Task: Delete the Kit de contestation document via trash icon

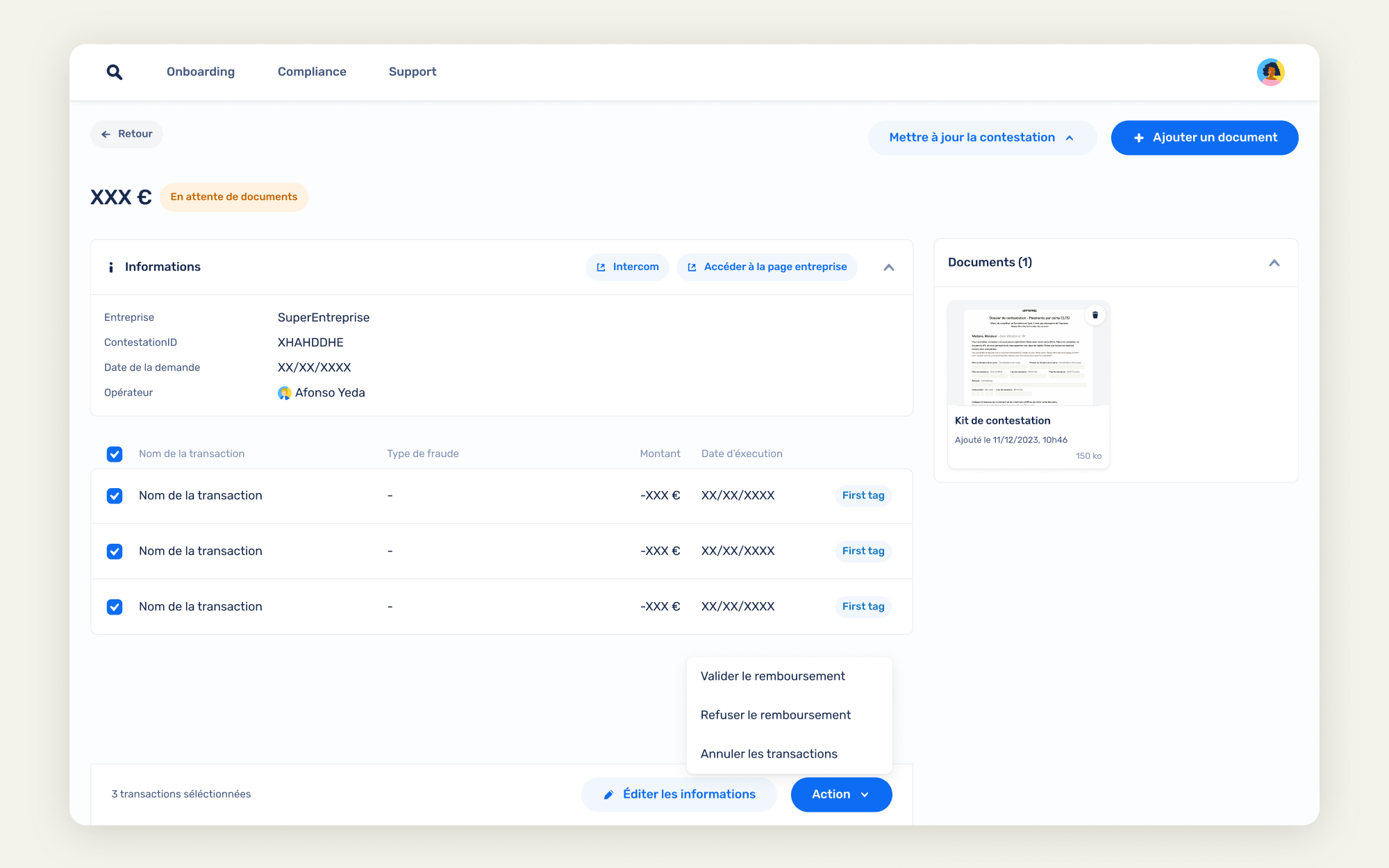Action: click(1095, 315)
